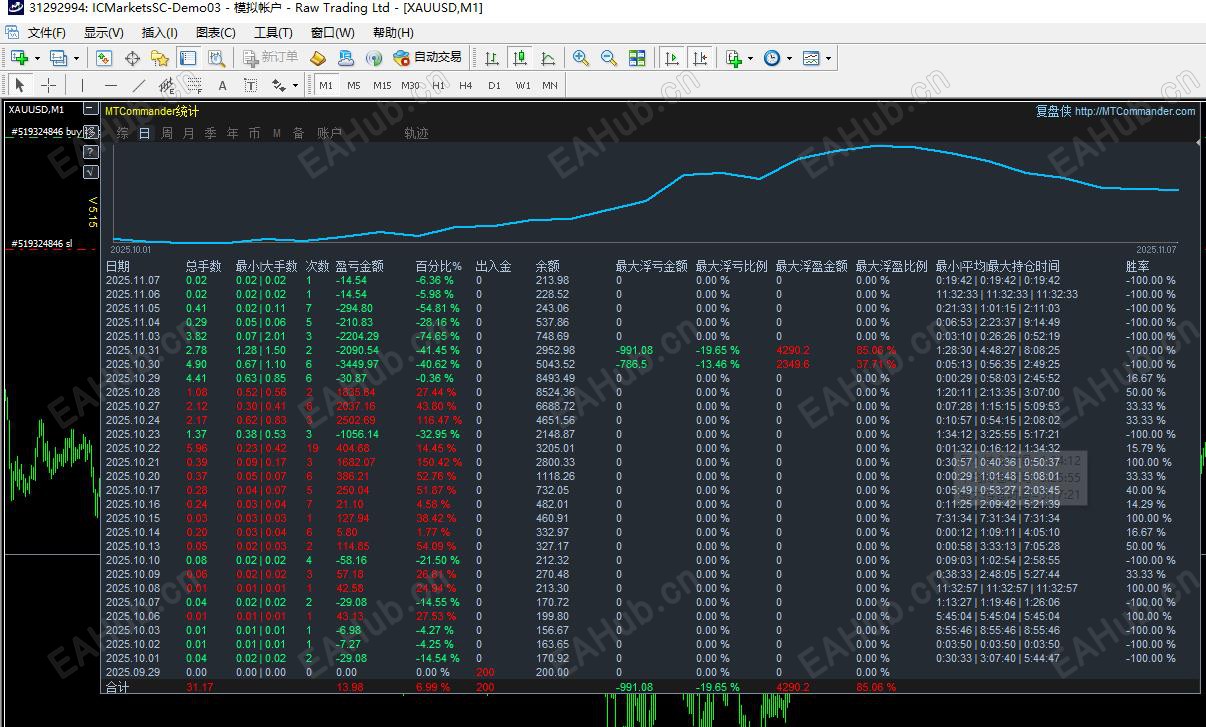Switch to D1 timeframe

coord(494,85)
